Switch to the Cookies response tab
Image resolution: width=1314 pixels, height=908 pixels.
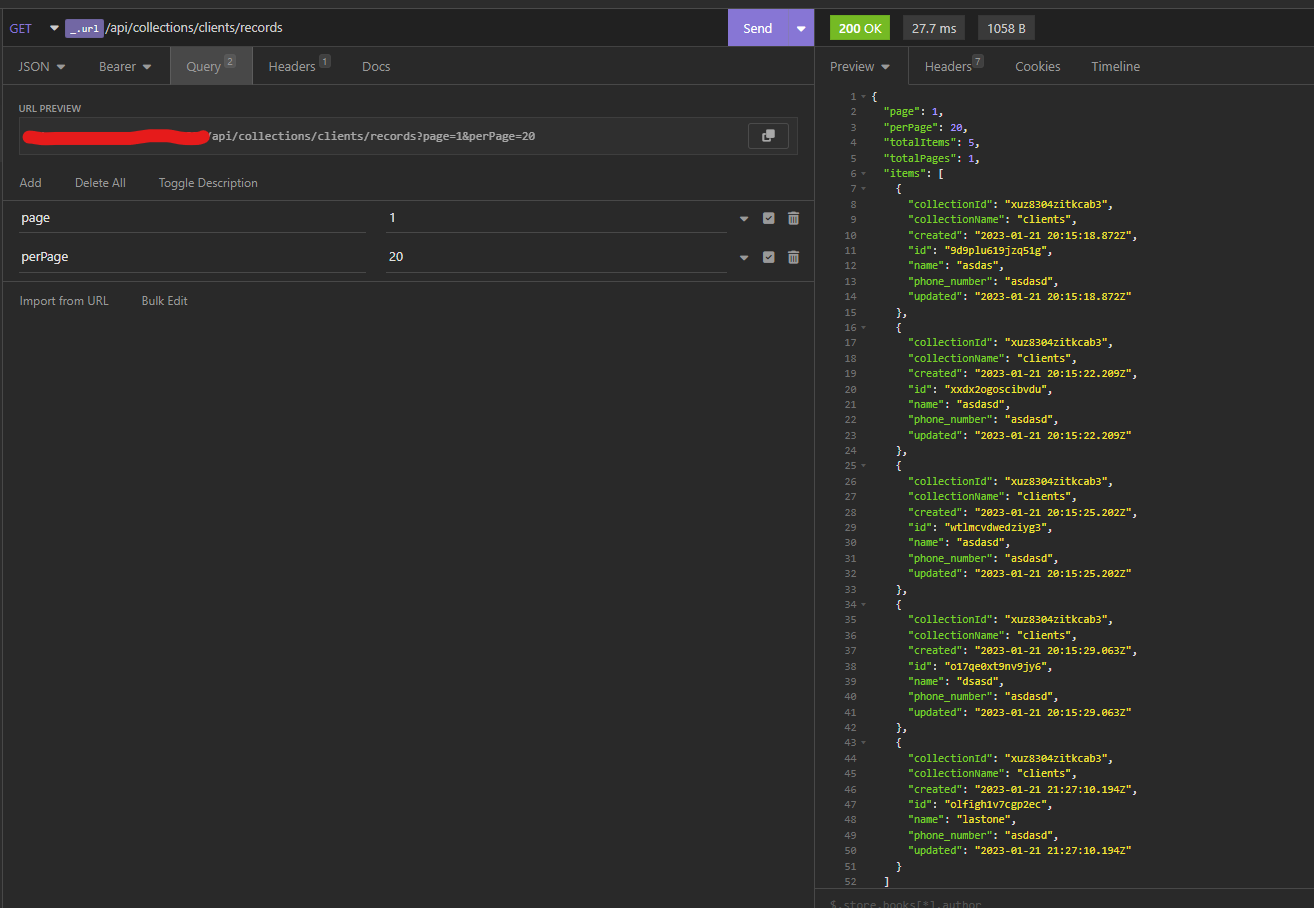pos(1037,66)
